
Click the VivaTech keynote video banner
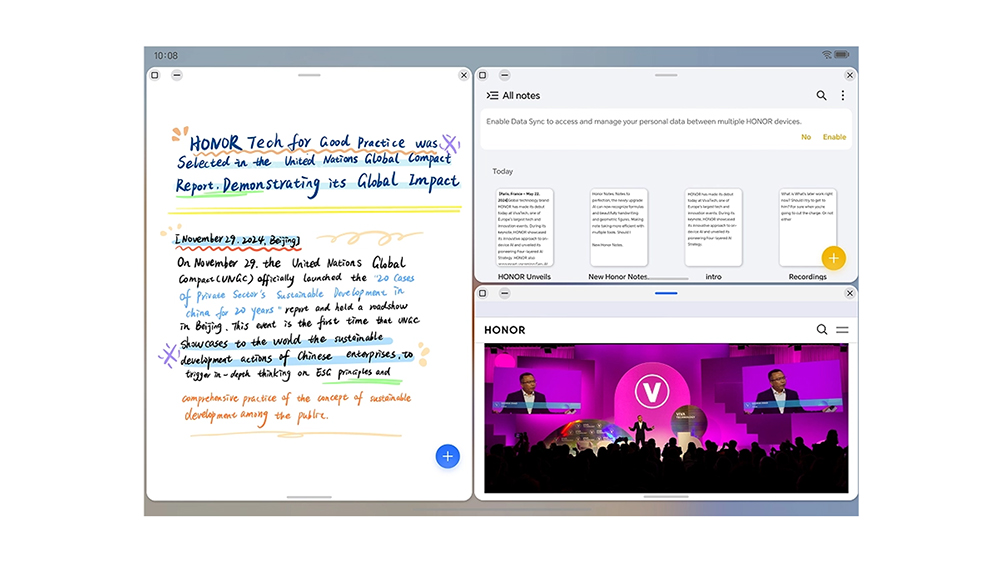pos(666,418)
